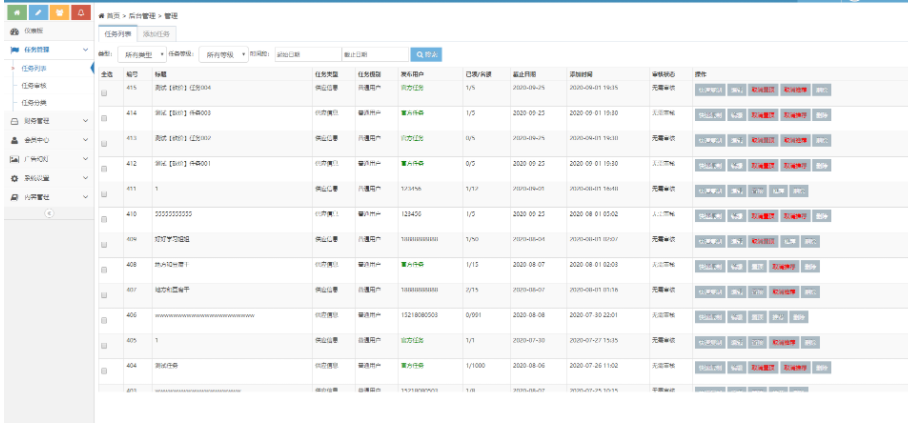Click the icon beside 内容管理

pyautogui.click(x=15, y=197)
